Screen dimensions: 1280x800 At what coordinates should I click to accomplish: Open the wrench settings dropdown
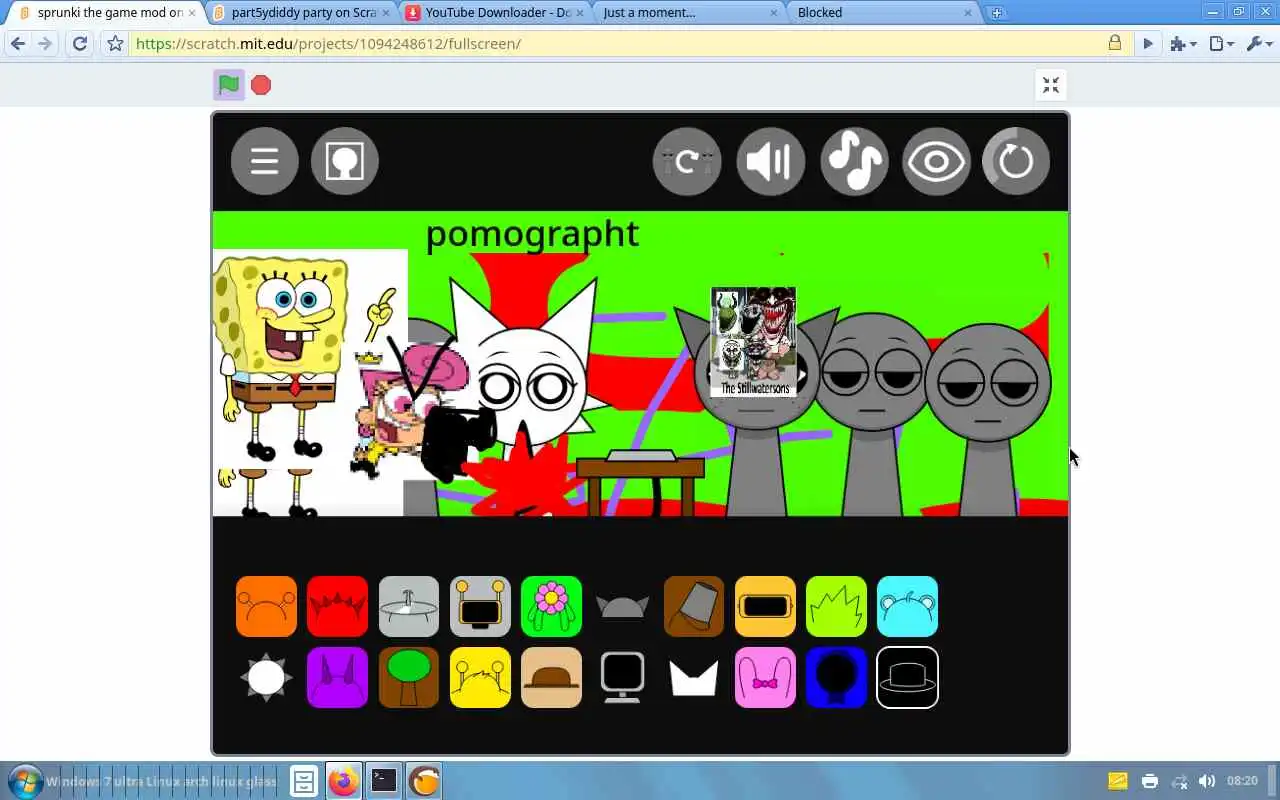(x=1259, y=44)
